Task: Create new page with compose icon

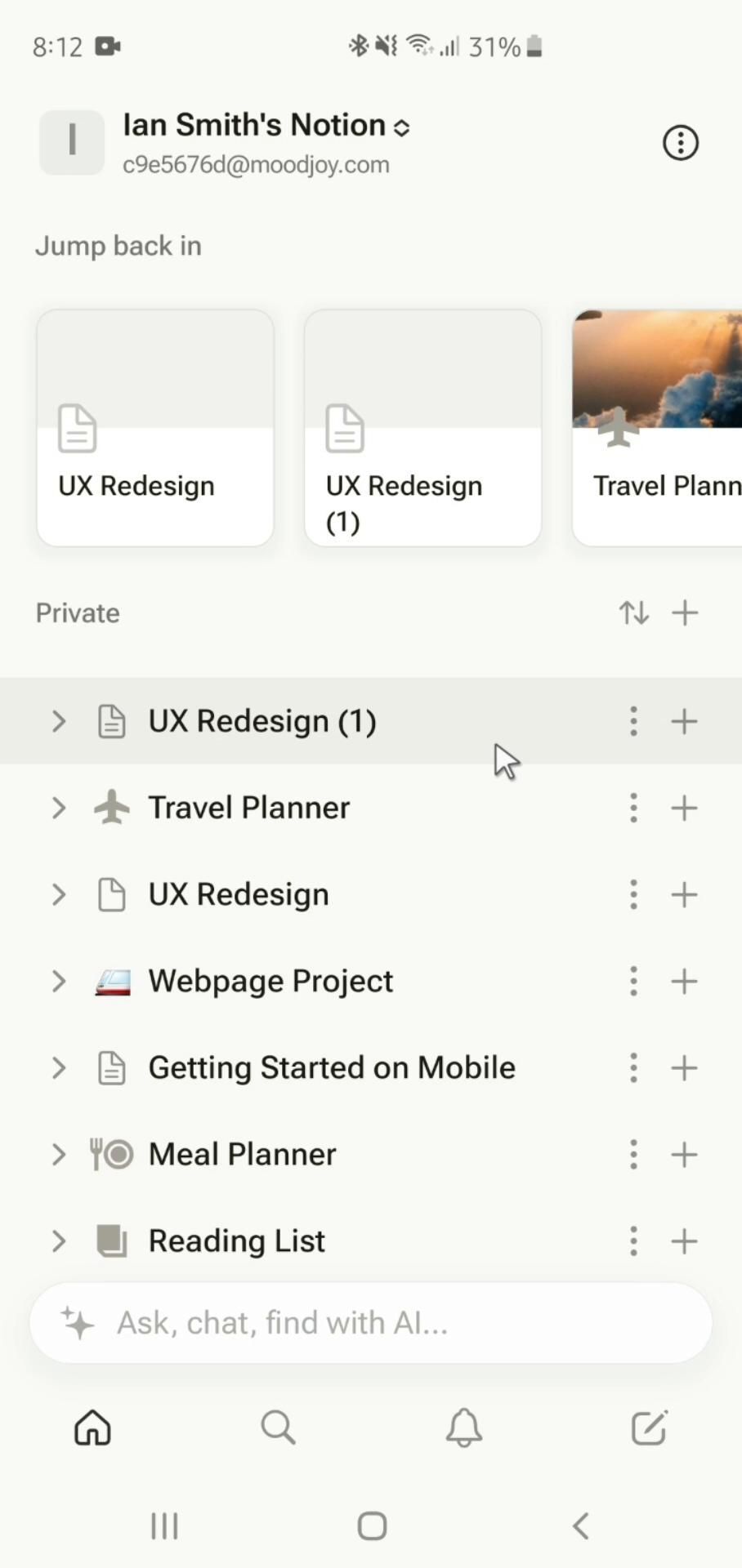Action: 649,1428
